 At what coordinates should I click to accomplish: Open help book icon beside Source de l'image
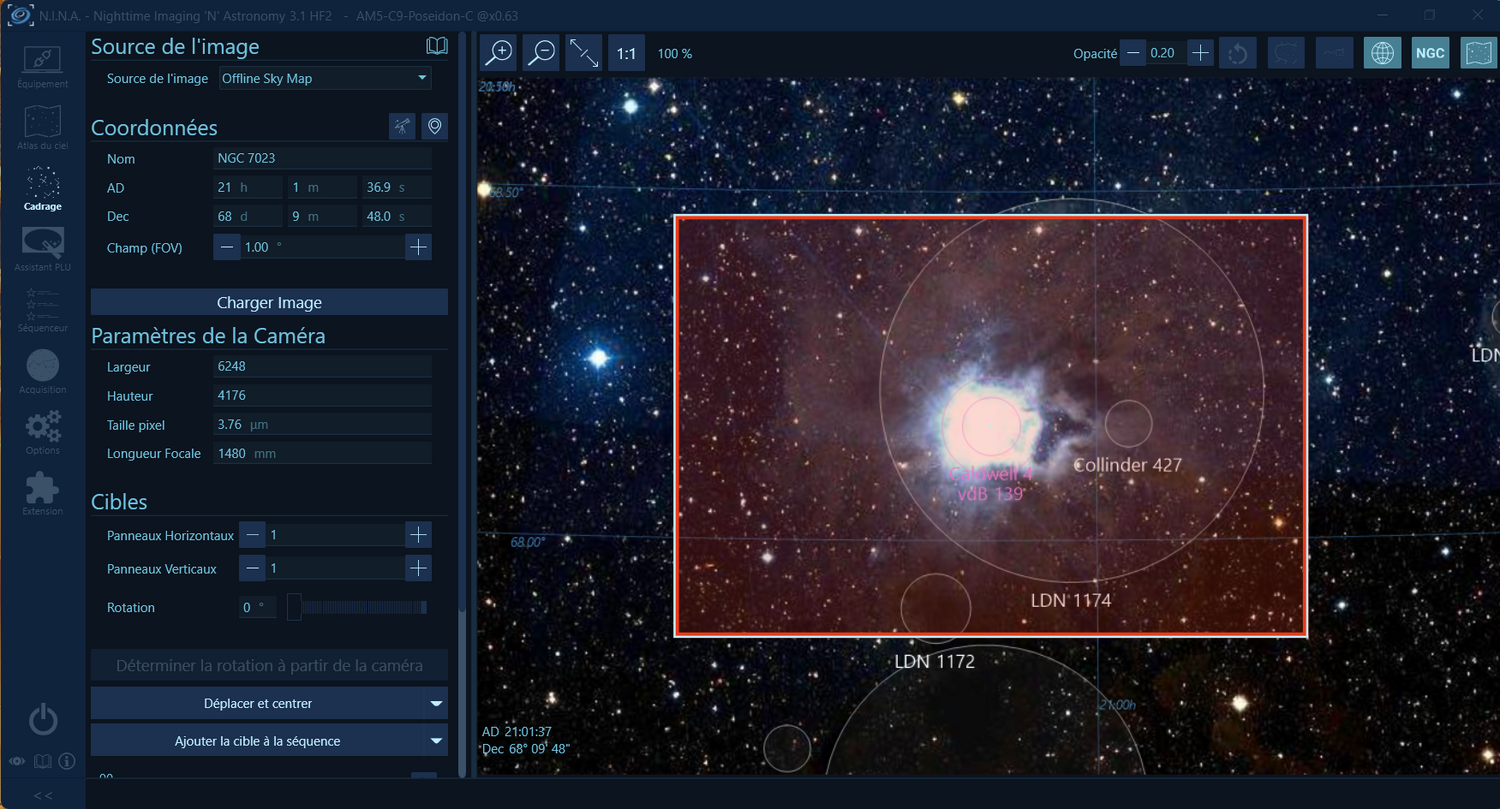(437, 46)
